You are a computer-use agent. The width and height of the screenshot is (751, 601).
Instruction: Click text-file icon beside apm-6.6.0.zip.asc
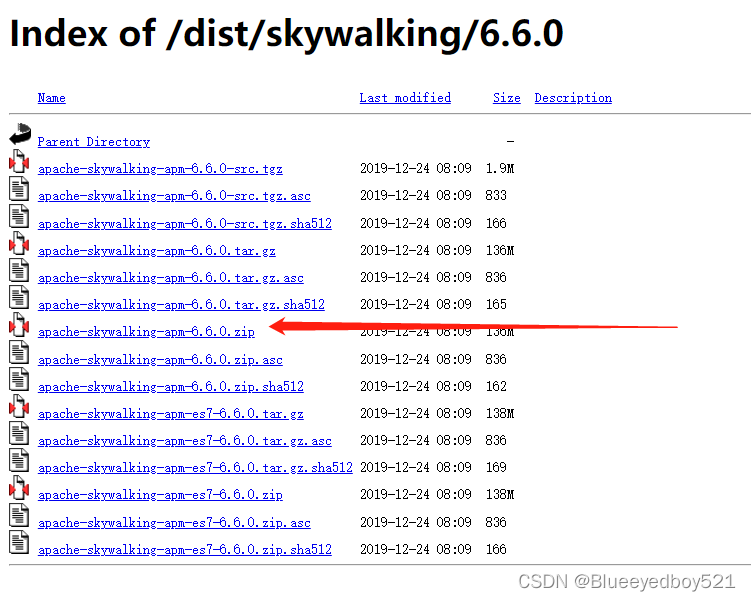click(x=19, y=352)
